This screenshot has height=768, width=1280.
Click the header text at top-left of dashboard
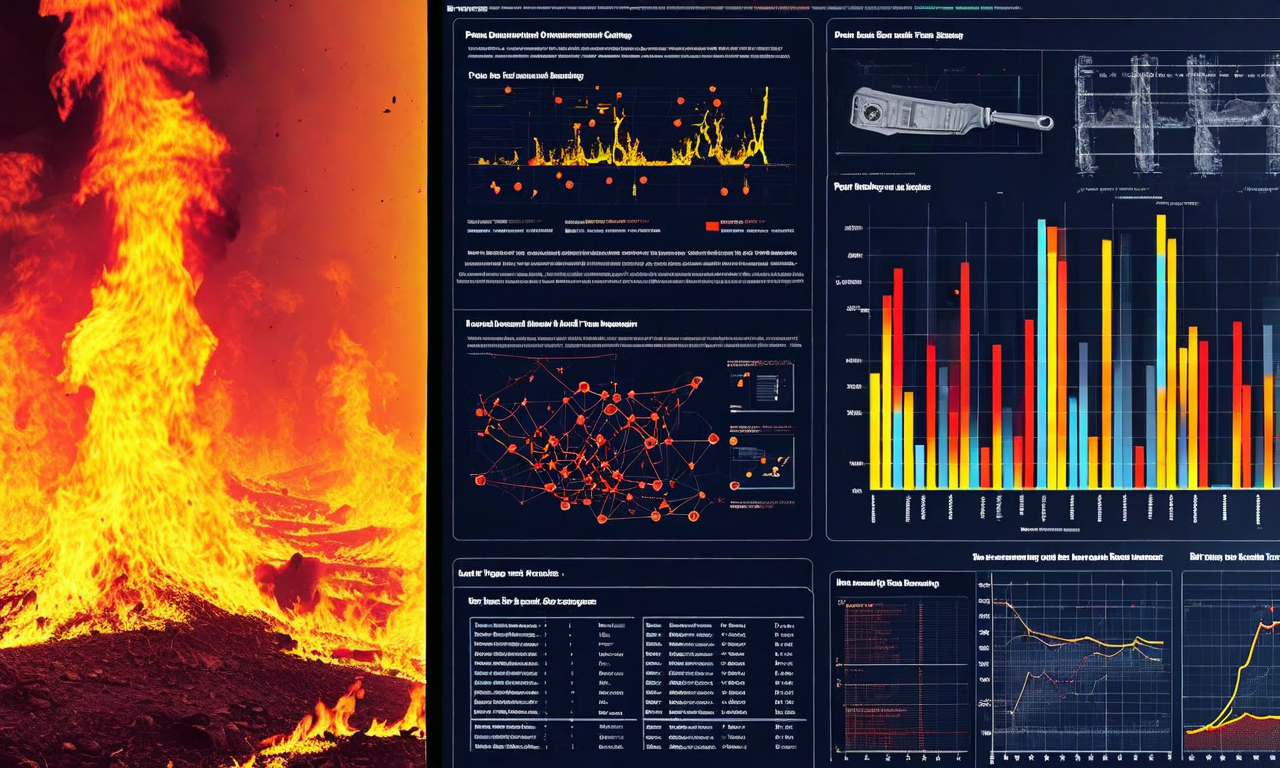click(x=465, y=8)
